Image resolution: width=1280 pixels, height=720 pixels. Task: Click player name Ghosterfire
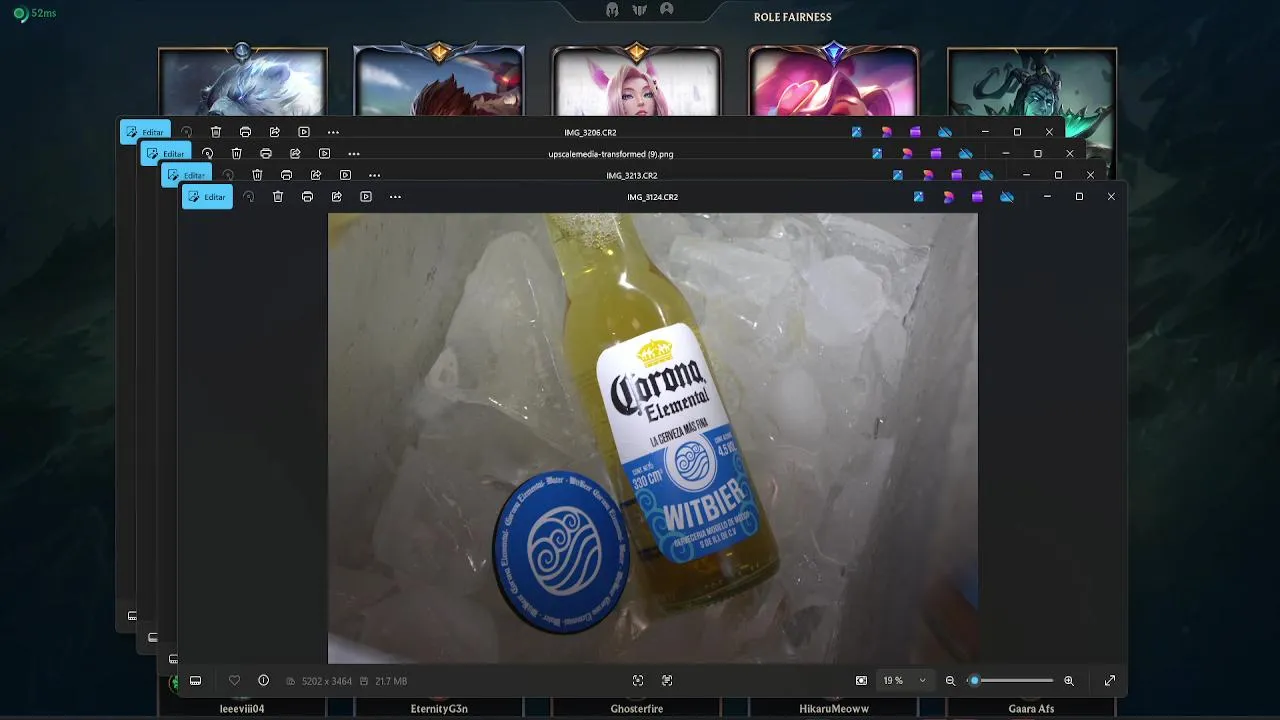(x=637, y=709)
